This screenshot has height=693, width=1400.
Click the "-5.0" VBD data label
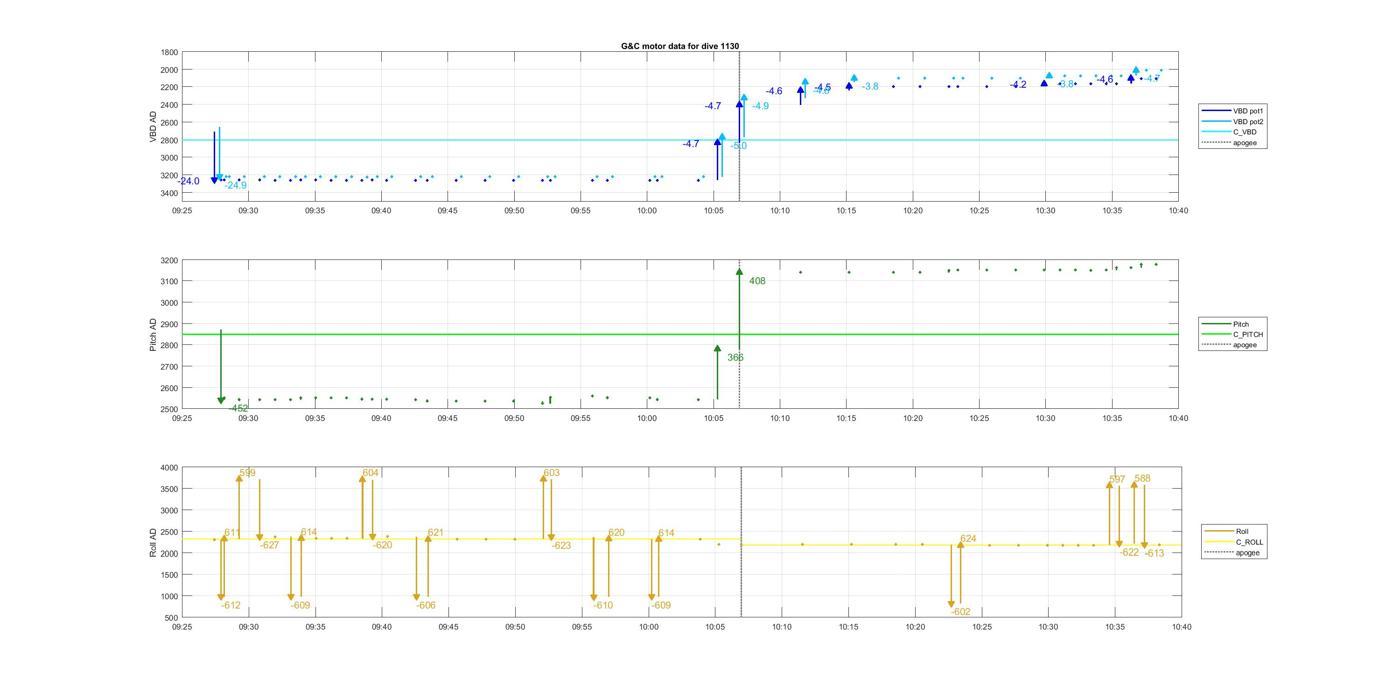(739, 146)
